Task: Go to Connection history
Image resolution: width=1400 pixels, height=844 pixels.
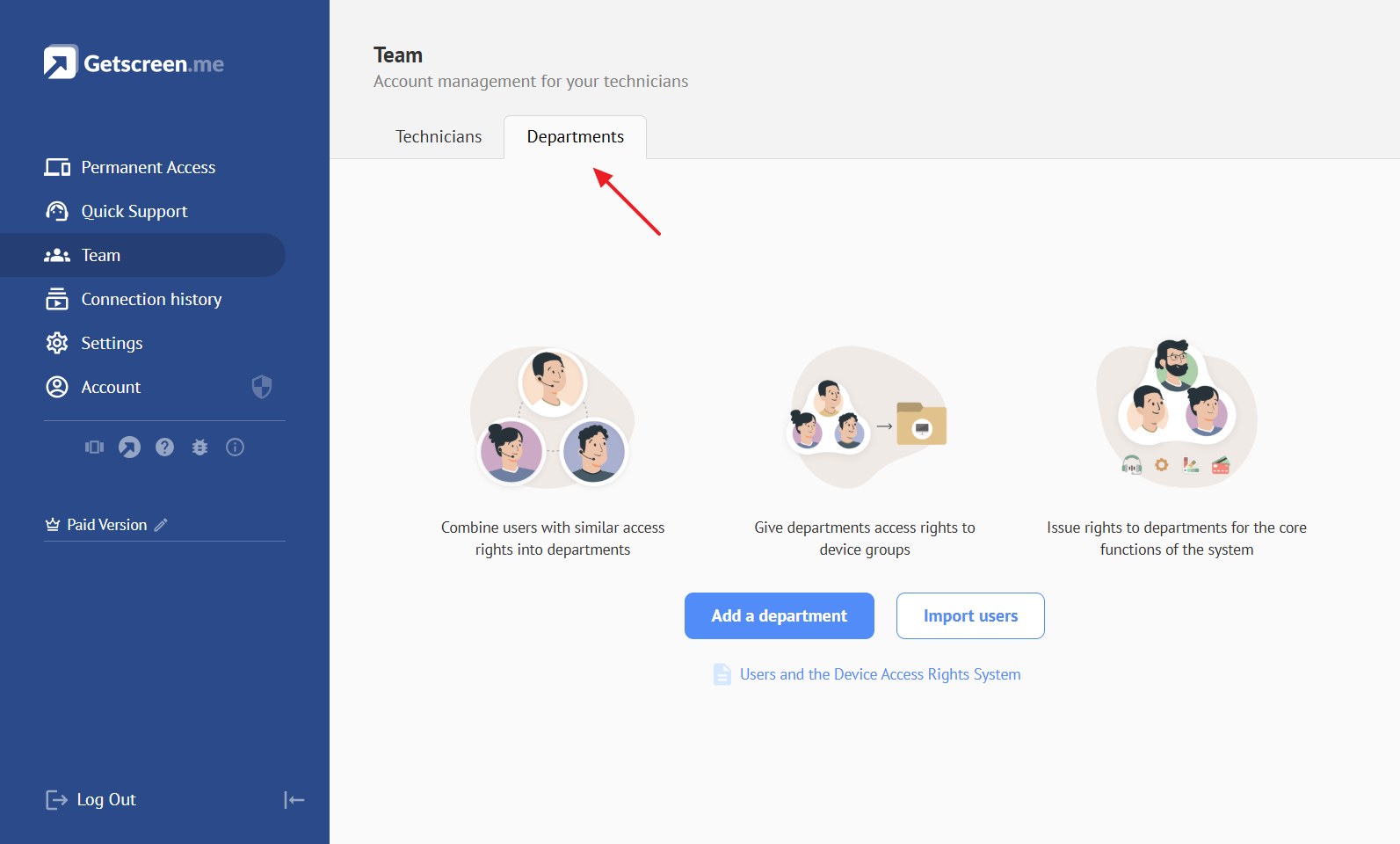Action: (x=151, y=299)
